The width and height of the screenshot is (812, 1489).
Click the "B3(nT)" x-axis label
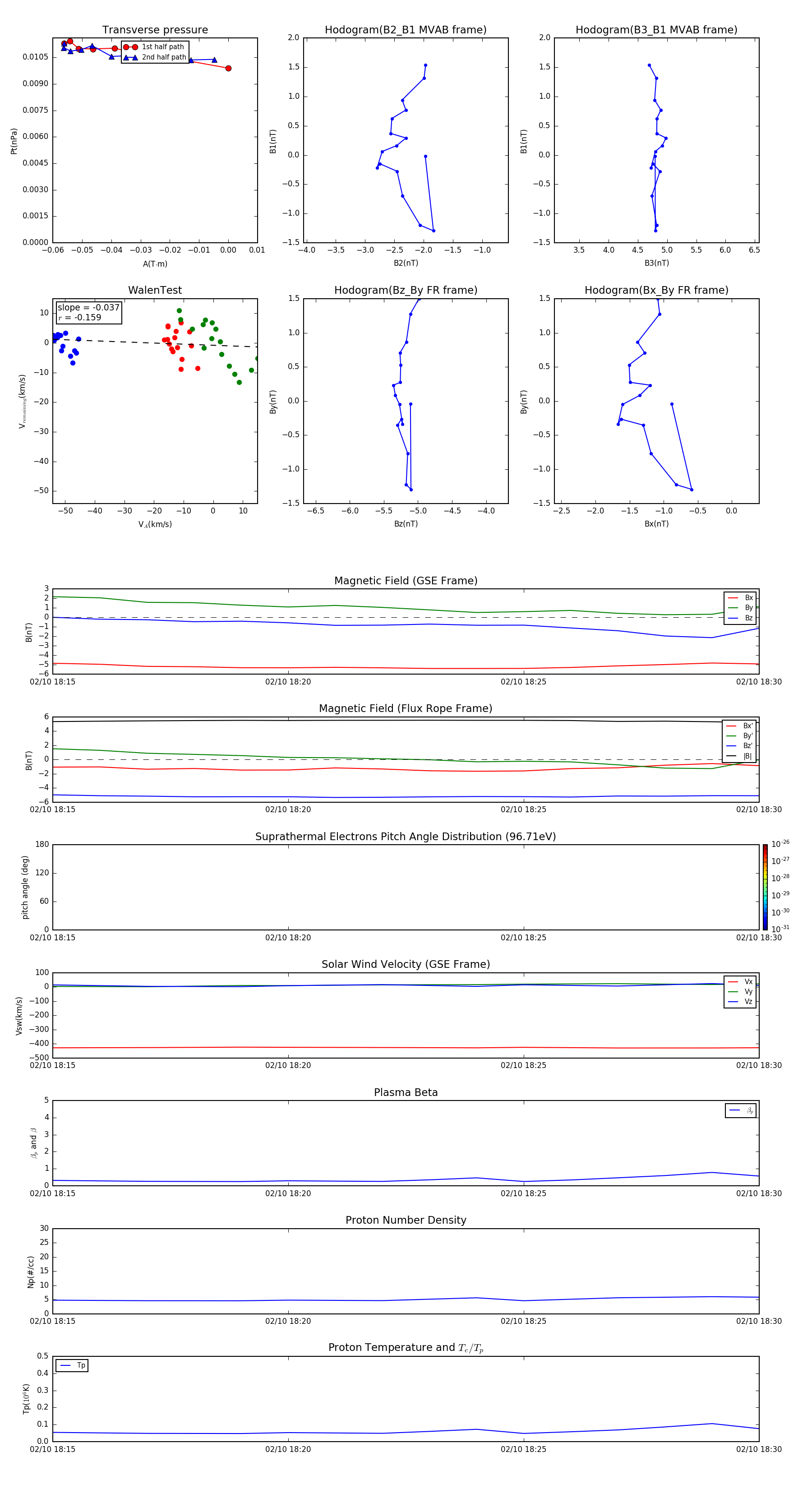click(656, 263)
